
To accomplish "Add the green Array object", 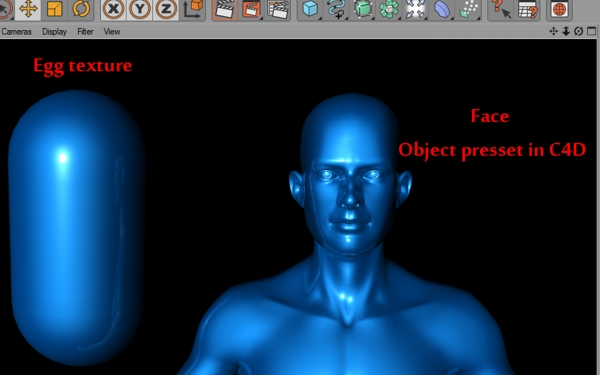I will click(x=389, y=8).
